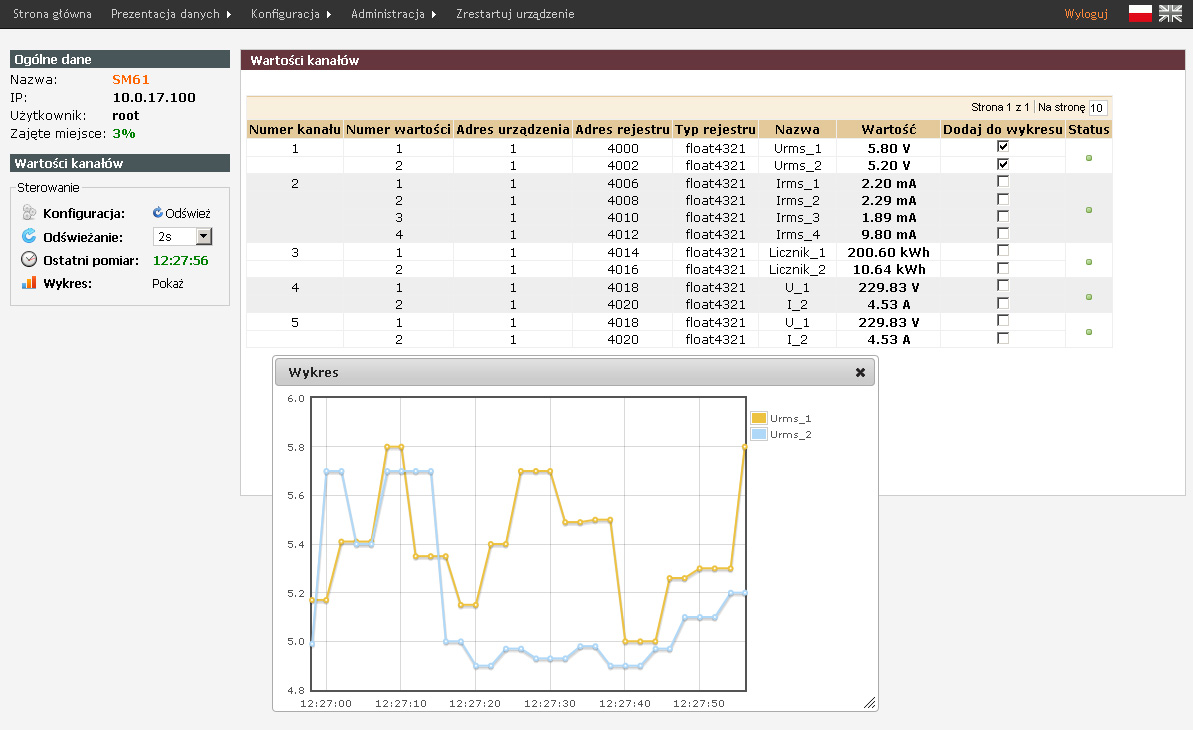Viewport: 1193px width, 730px height.
Task: Click the resize grip of chart window
Action: [869, 703]
